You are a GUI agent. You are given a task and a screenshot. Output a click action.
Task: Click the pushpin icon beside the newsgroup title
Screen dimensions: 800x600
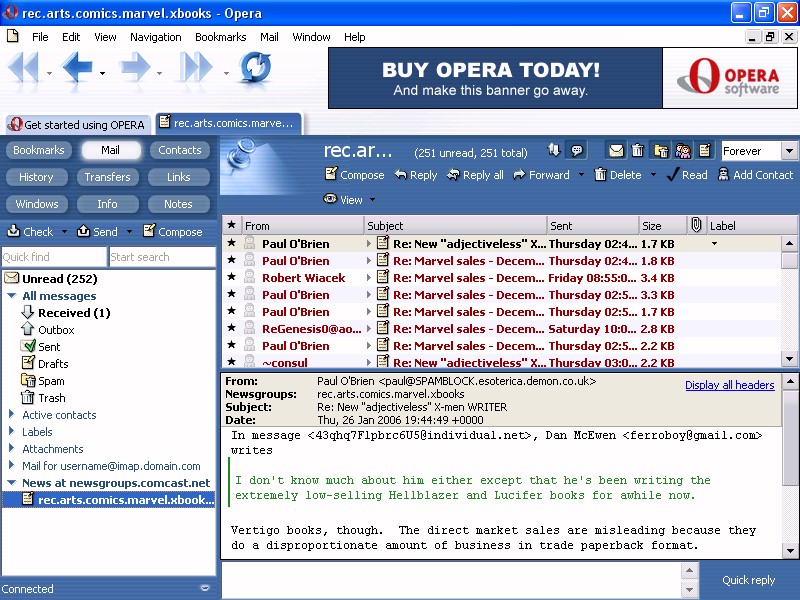tap(240, 155)
